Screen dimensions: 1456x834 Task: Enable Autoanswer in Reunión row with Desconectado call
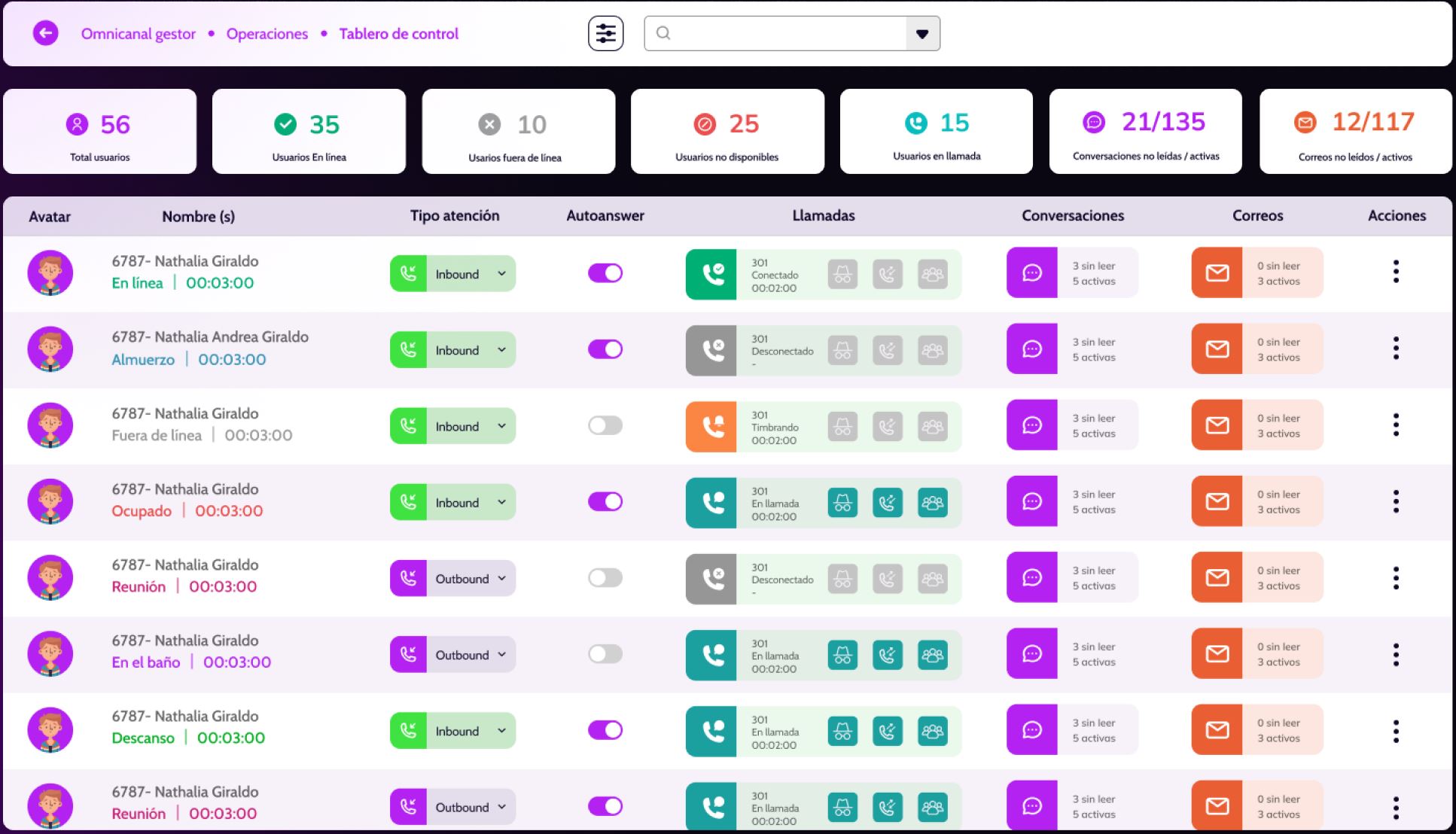[x=605, y=577]
